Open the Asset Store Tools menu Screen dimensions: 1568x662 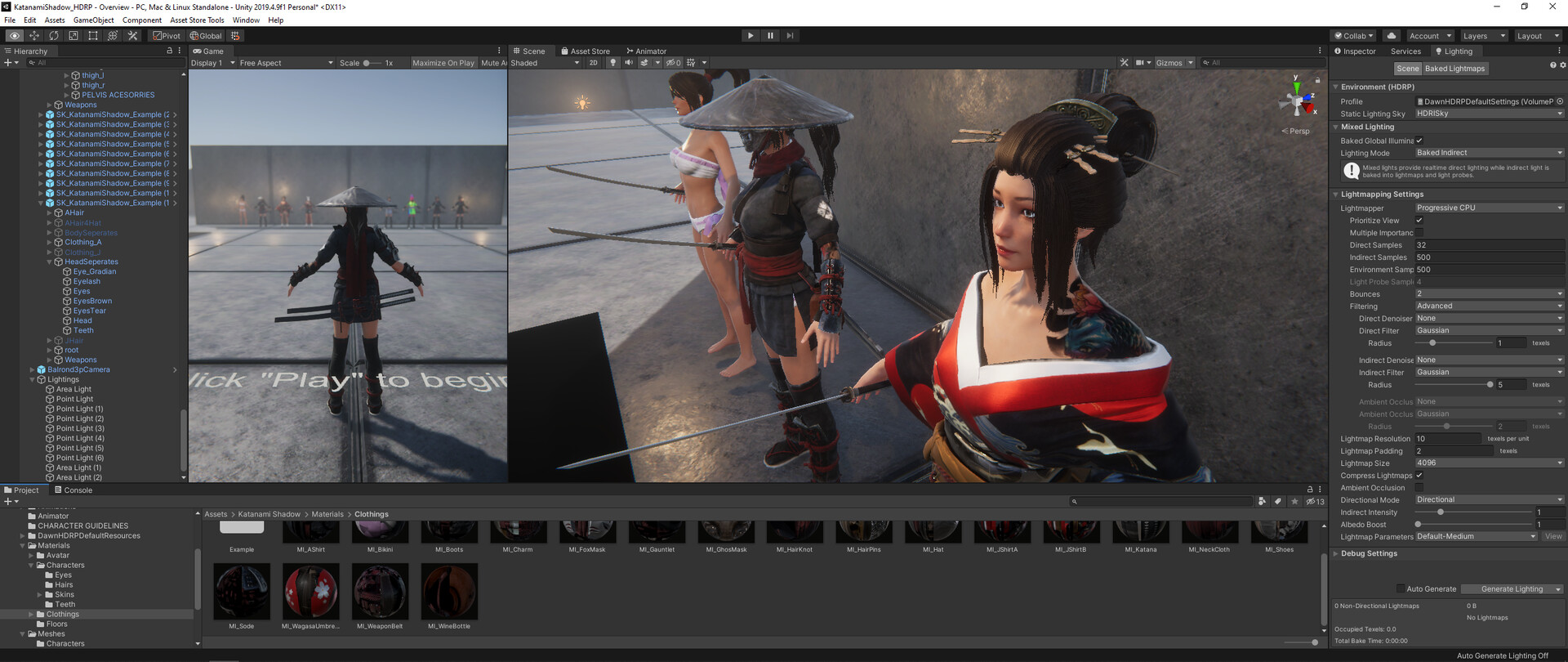[x=197, y=20]
